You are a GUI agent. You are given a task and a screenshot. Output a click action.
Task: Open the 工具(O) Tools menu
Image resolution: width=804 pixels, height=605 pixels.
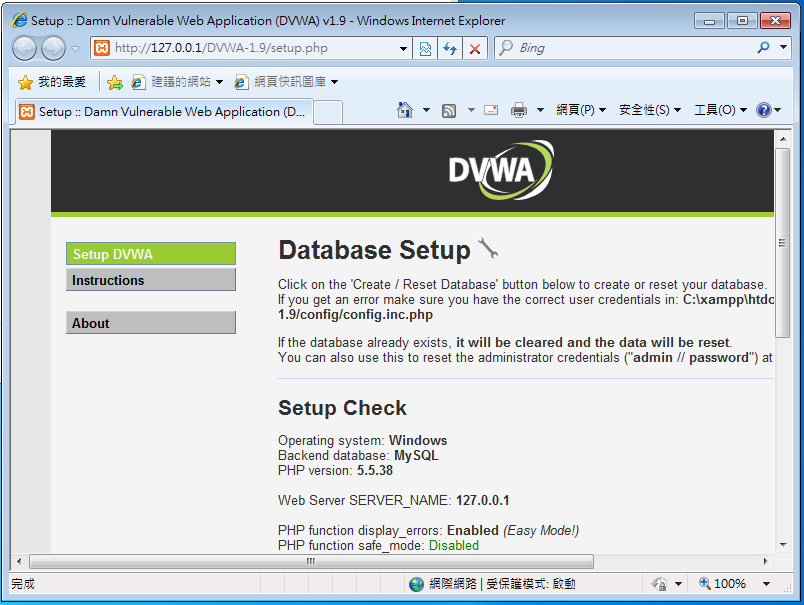pyautogui.click(x=720, y=110)
